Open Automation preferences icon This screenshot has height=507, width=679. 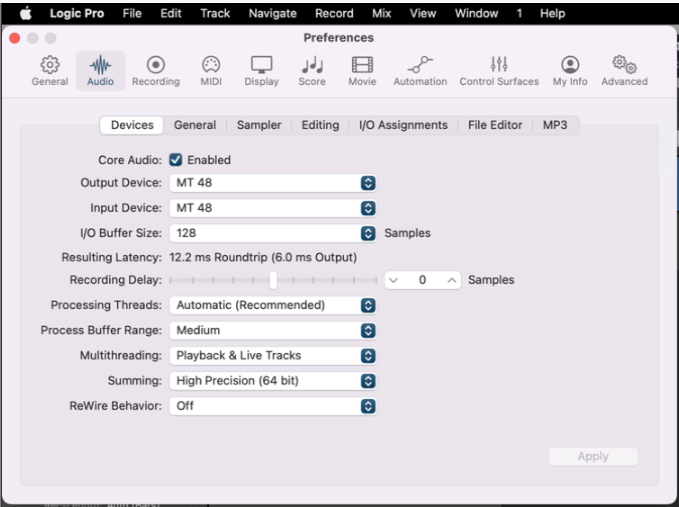420,65
